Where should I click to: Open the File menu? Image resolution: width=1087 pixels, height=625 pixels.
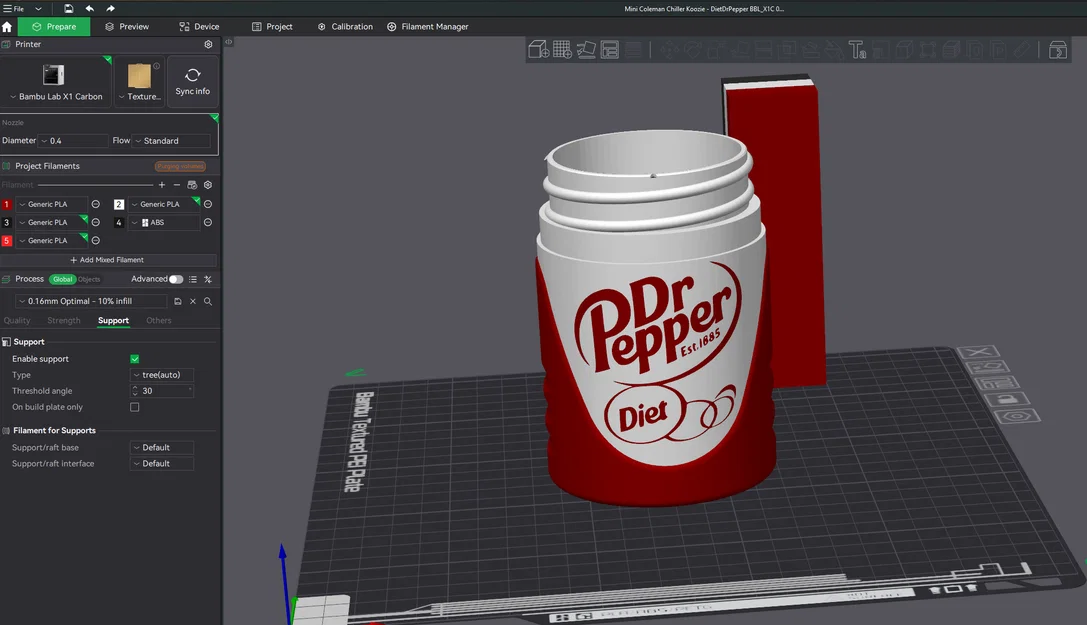(14, 9)
